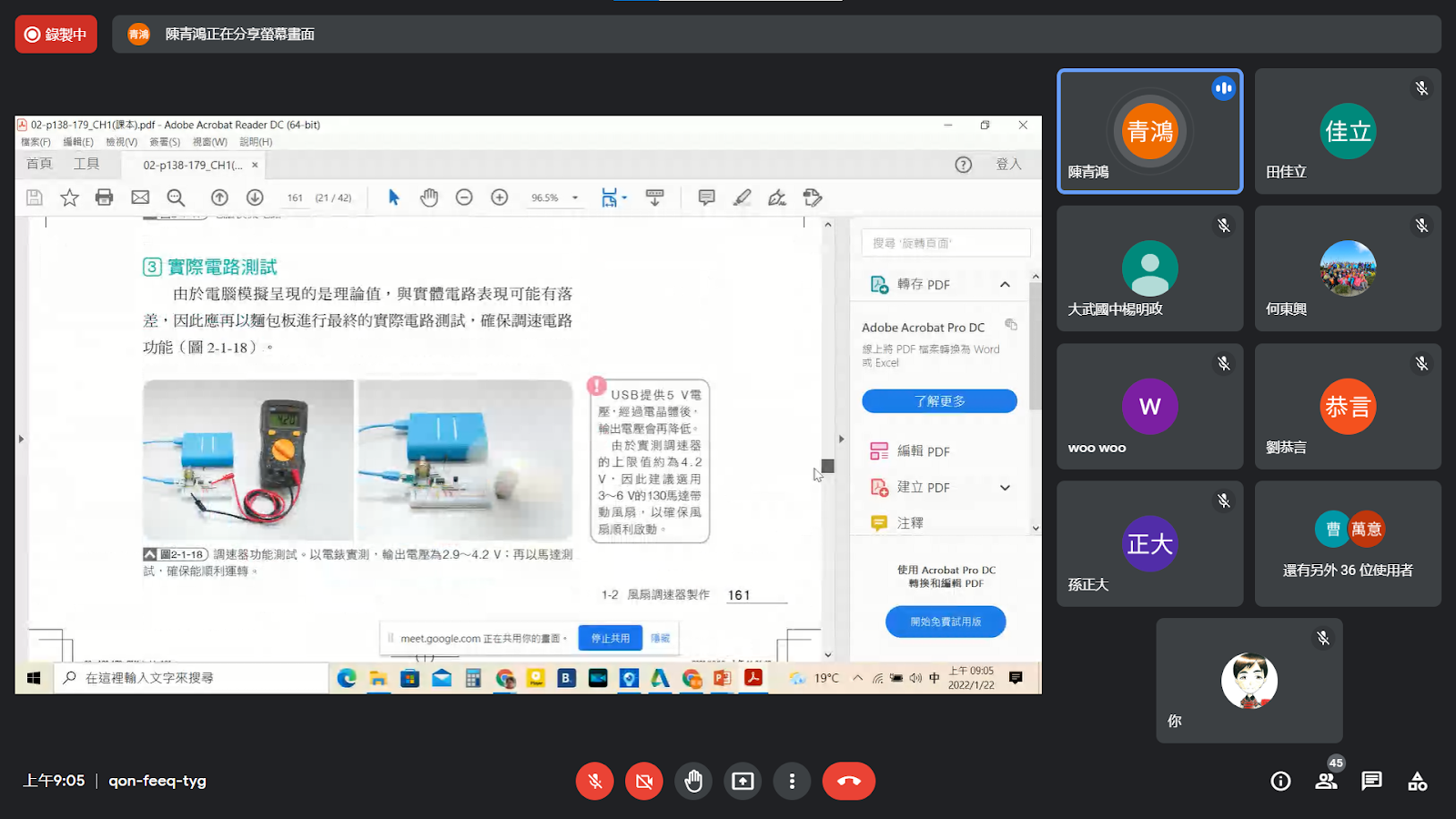Open 視窗(W) menu
Viewport: 1456px width, 819px height.
(x=209, y=142)
